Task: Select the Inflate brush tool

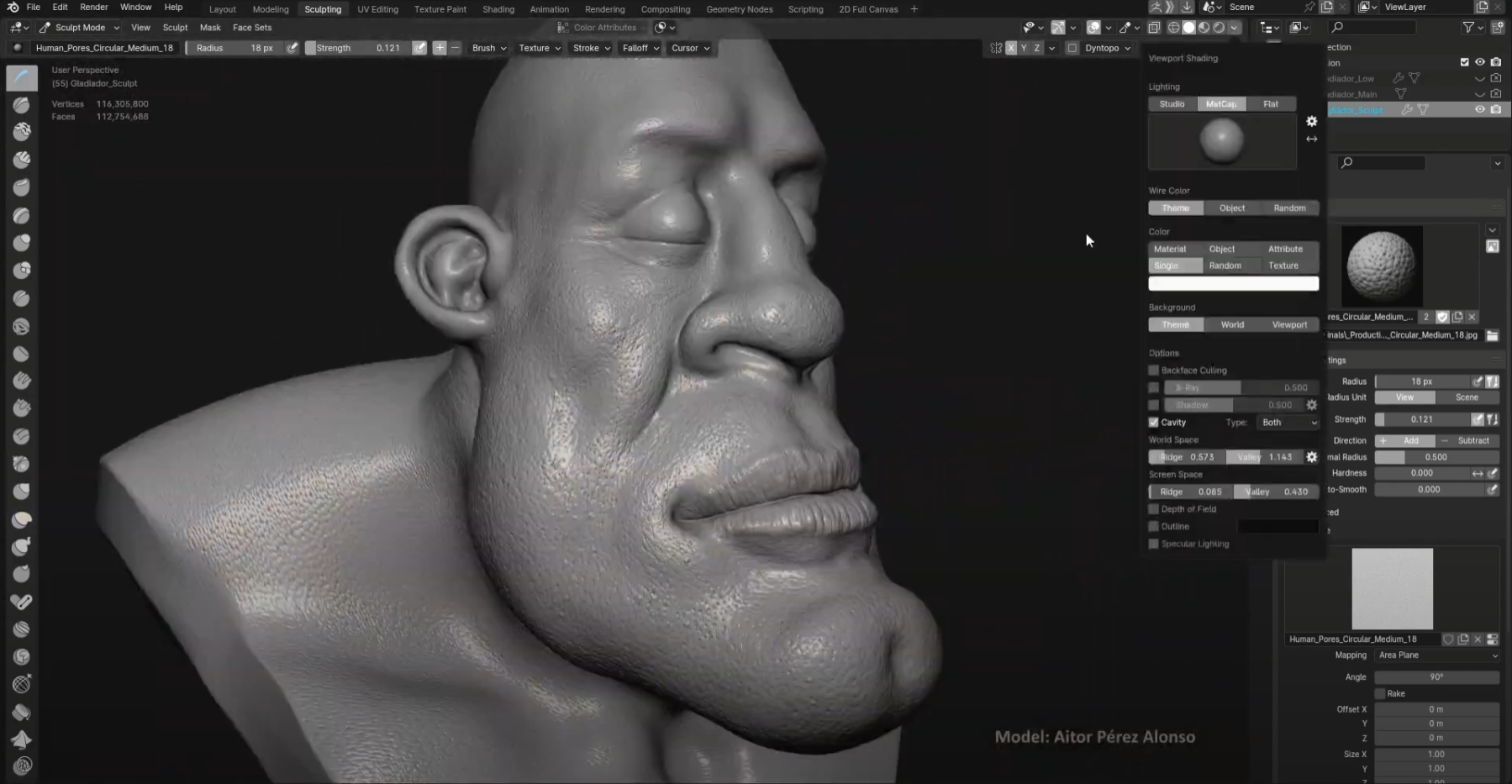Action: point(22,243)
